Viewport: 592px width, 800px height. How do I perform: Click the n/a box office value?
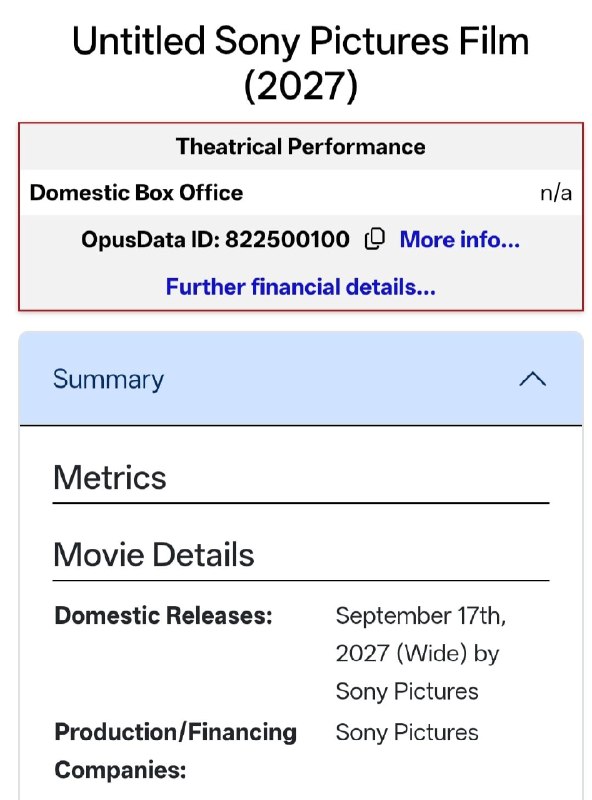556,193
